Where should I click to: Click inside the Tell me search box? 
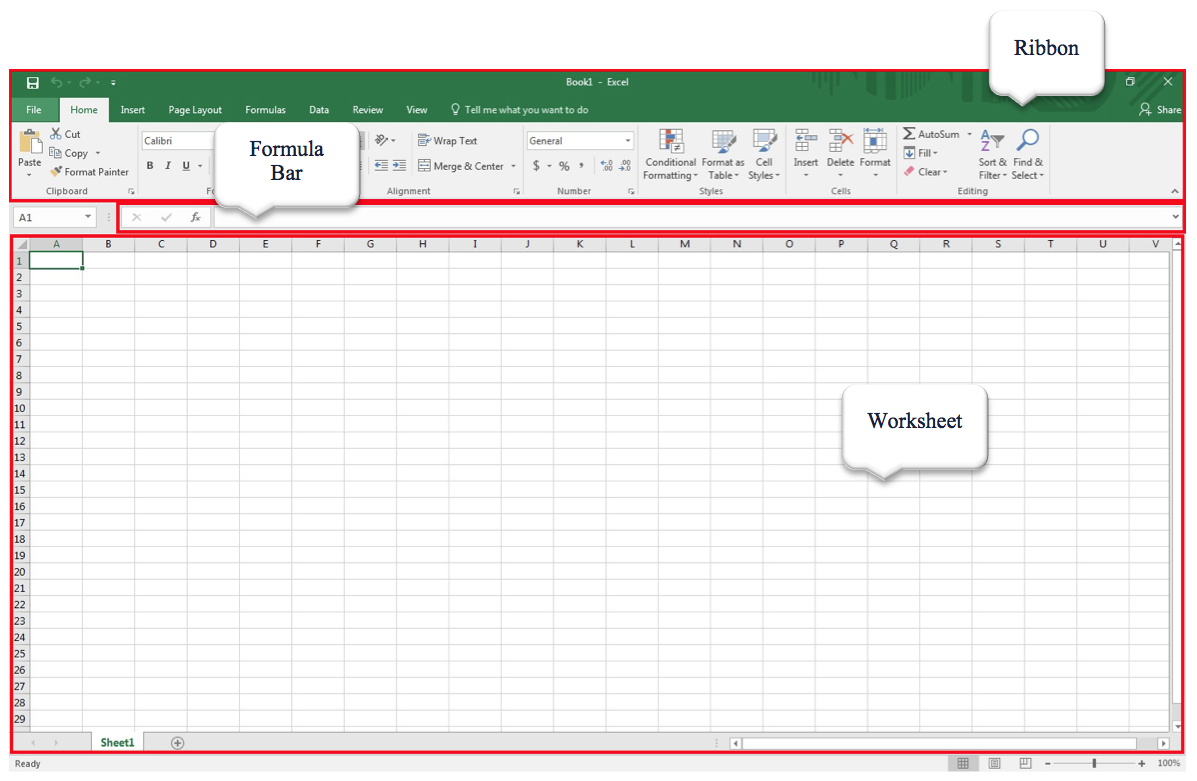pos(526,110)
